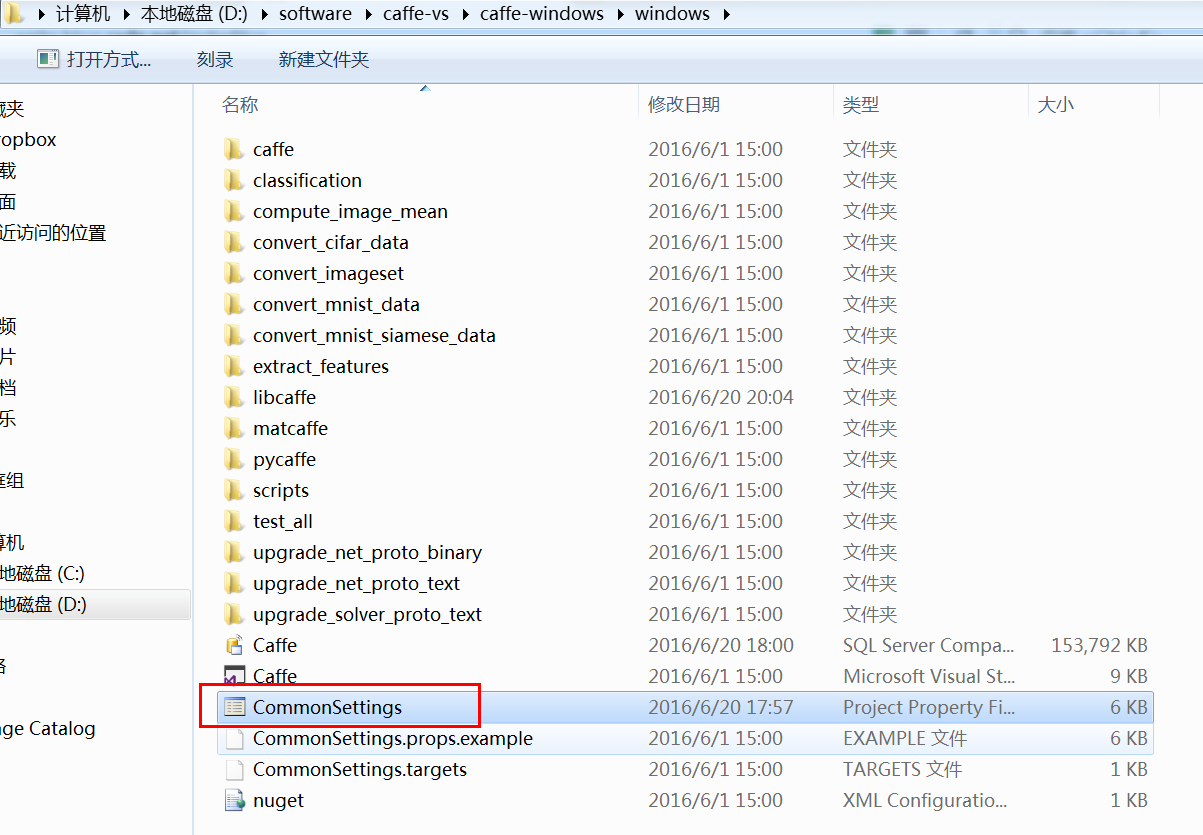Open Dropbox in navigation pane
Screen dimensions: 1203x835
[x=28, y=140]
